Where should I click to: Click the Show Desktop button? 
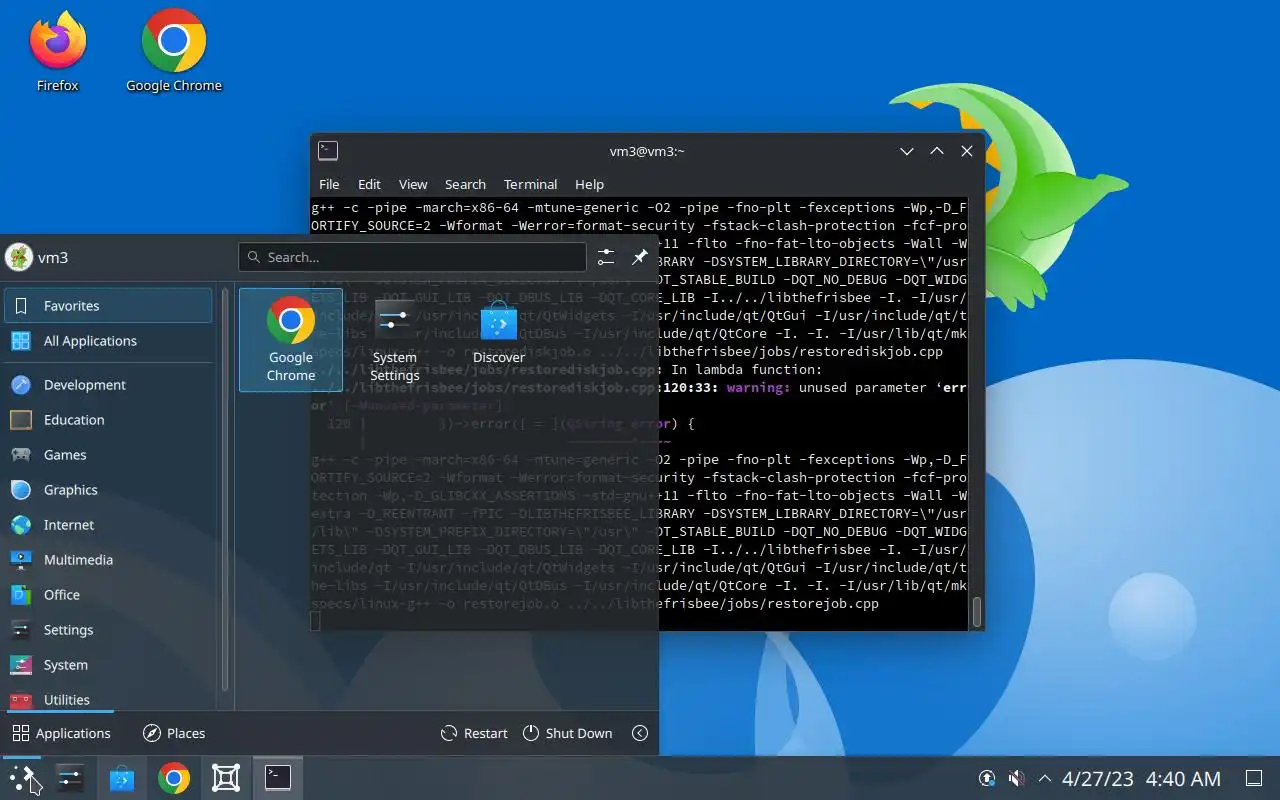[x=1253, y=778]
